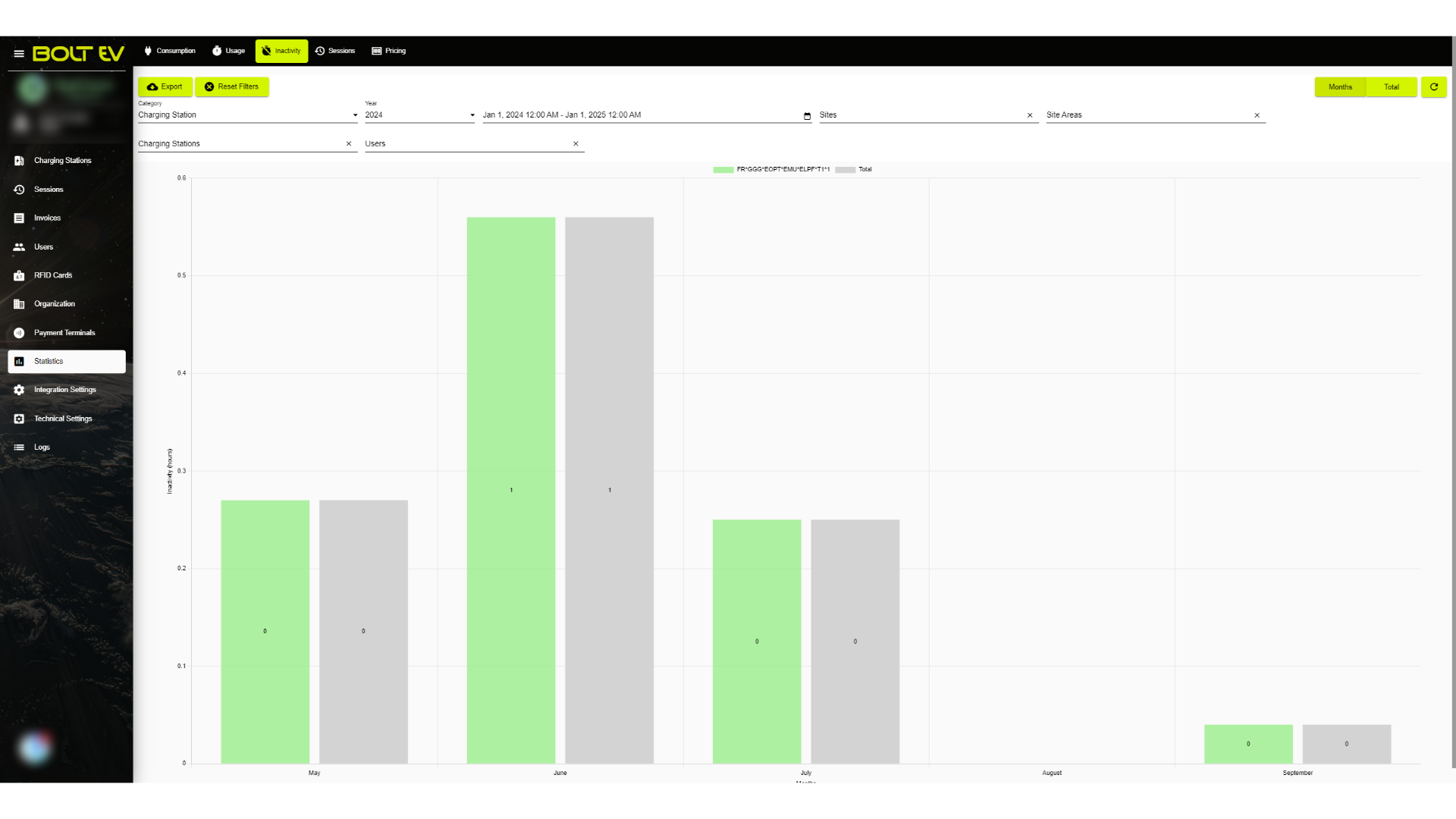The image size is (1456, 819).
Task: Expand the Category dropdown
Action: coord(247,115)
